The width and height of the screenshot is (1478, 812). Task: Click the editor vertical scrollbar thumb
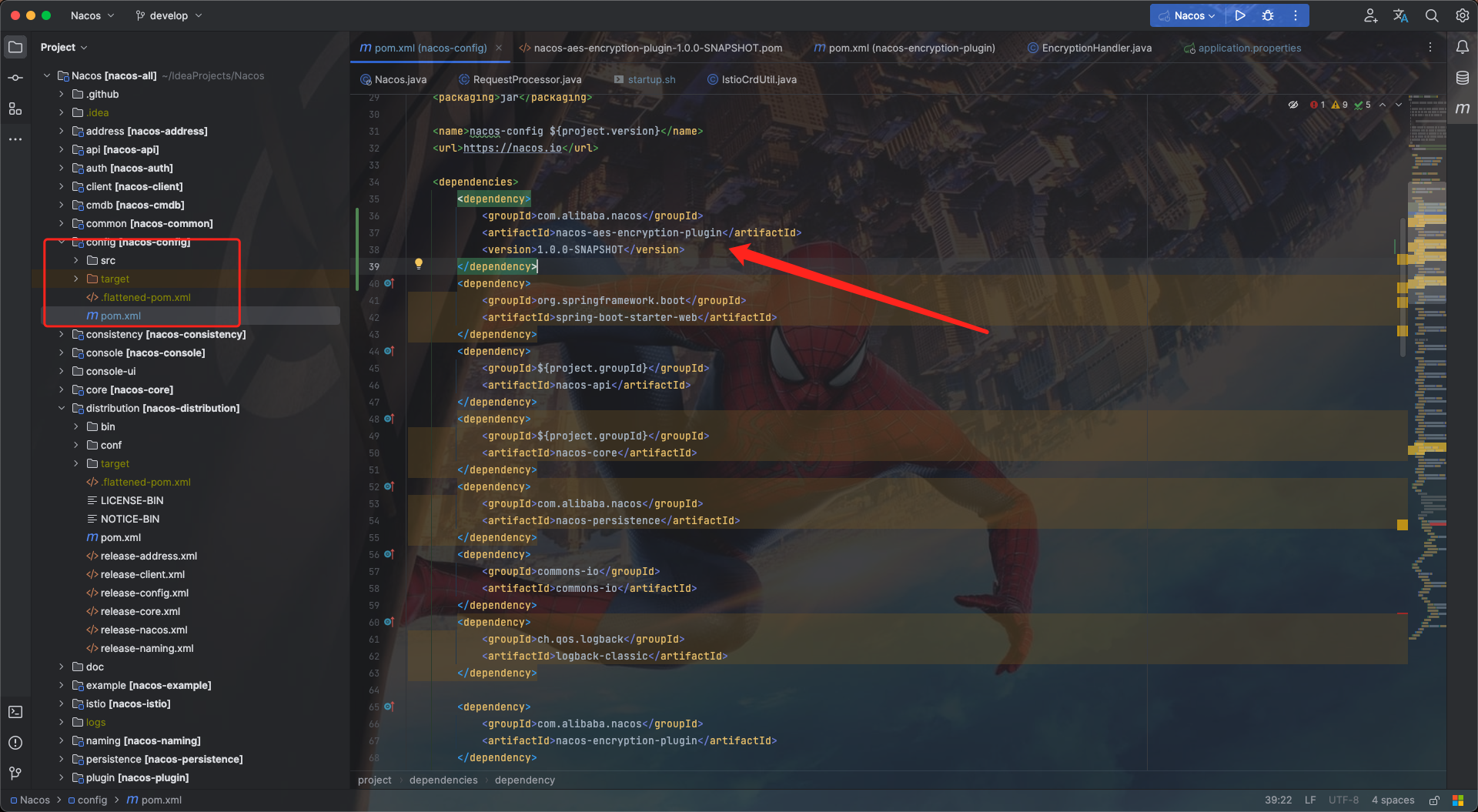point(1403,286)
